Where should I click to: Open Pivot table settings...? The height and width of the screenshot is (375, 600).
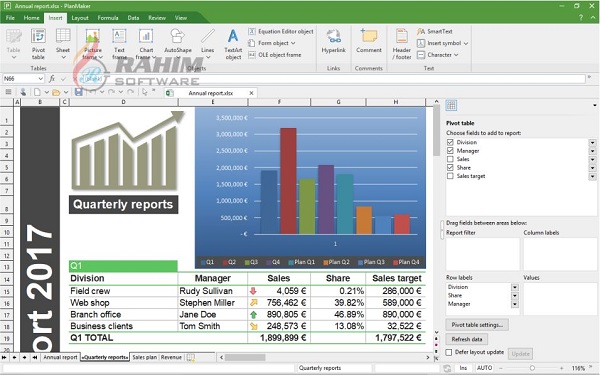[x=477, y=325]
